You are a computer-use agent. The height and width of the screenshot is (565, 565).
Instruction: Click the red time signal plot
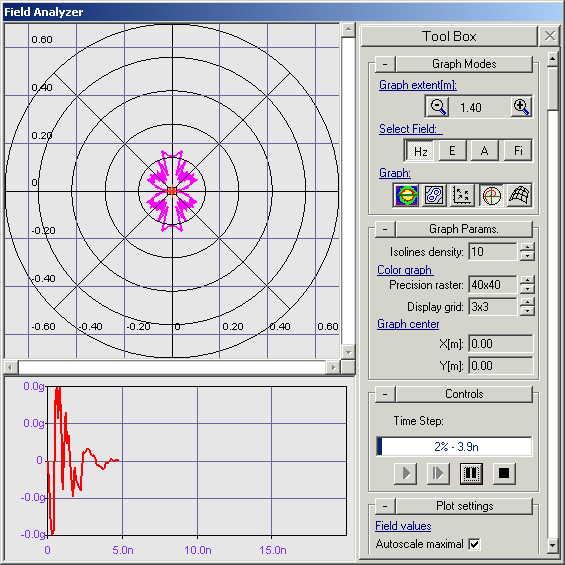[x=83, y=461]
